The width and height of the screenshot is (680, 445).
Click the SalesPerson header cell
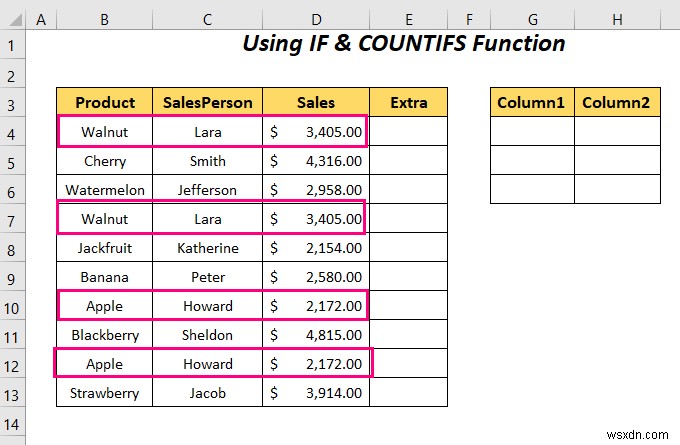click(x=208, y=102)
